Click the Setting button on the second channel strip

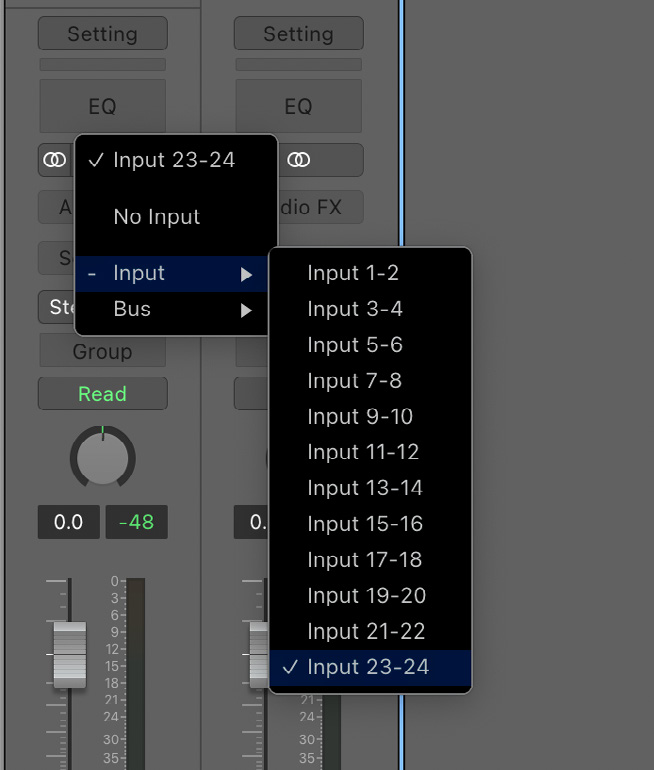[299, 33]
